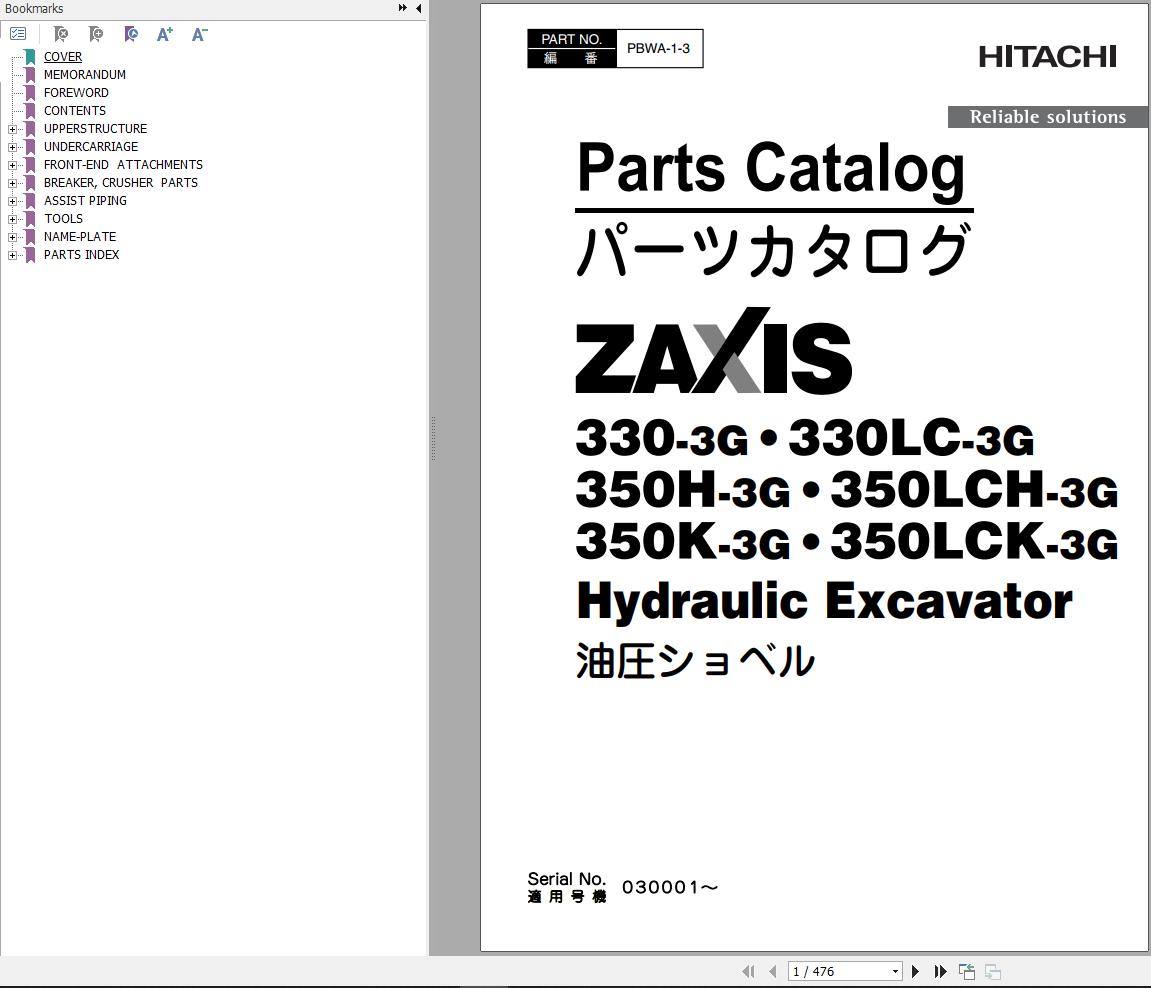Click the serial number 030001~ text
Screen dimensions: 1151x988
pyautogui.click(x=669, y=887)
